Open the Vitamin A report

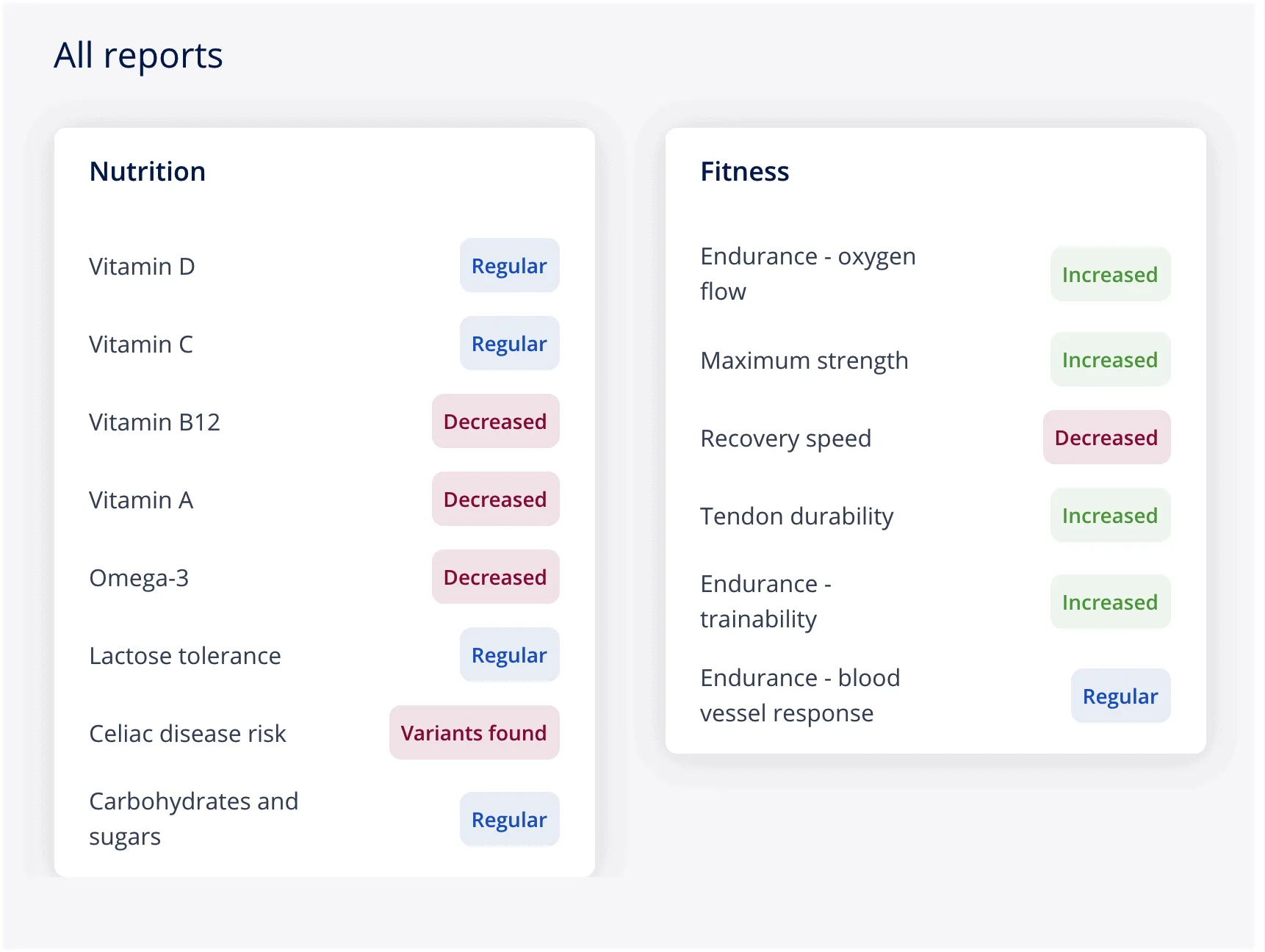(324, 499)
